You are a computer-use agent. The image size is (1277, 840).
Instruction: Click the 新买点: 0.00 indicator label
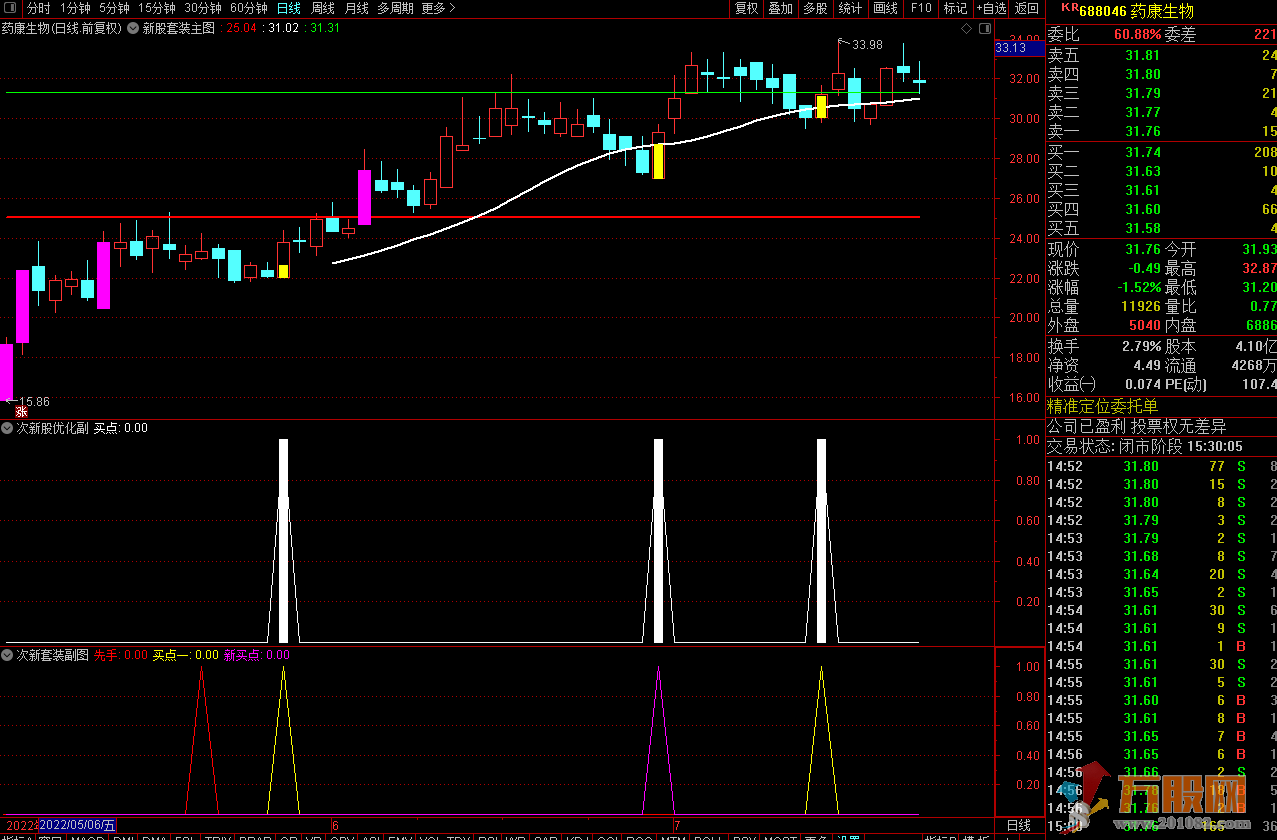(257, 655)
